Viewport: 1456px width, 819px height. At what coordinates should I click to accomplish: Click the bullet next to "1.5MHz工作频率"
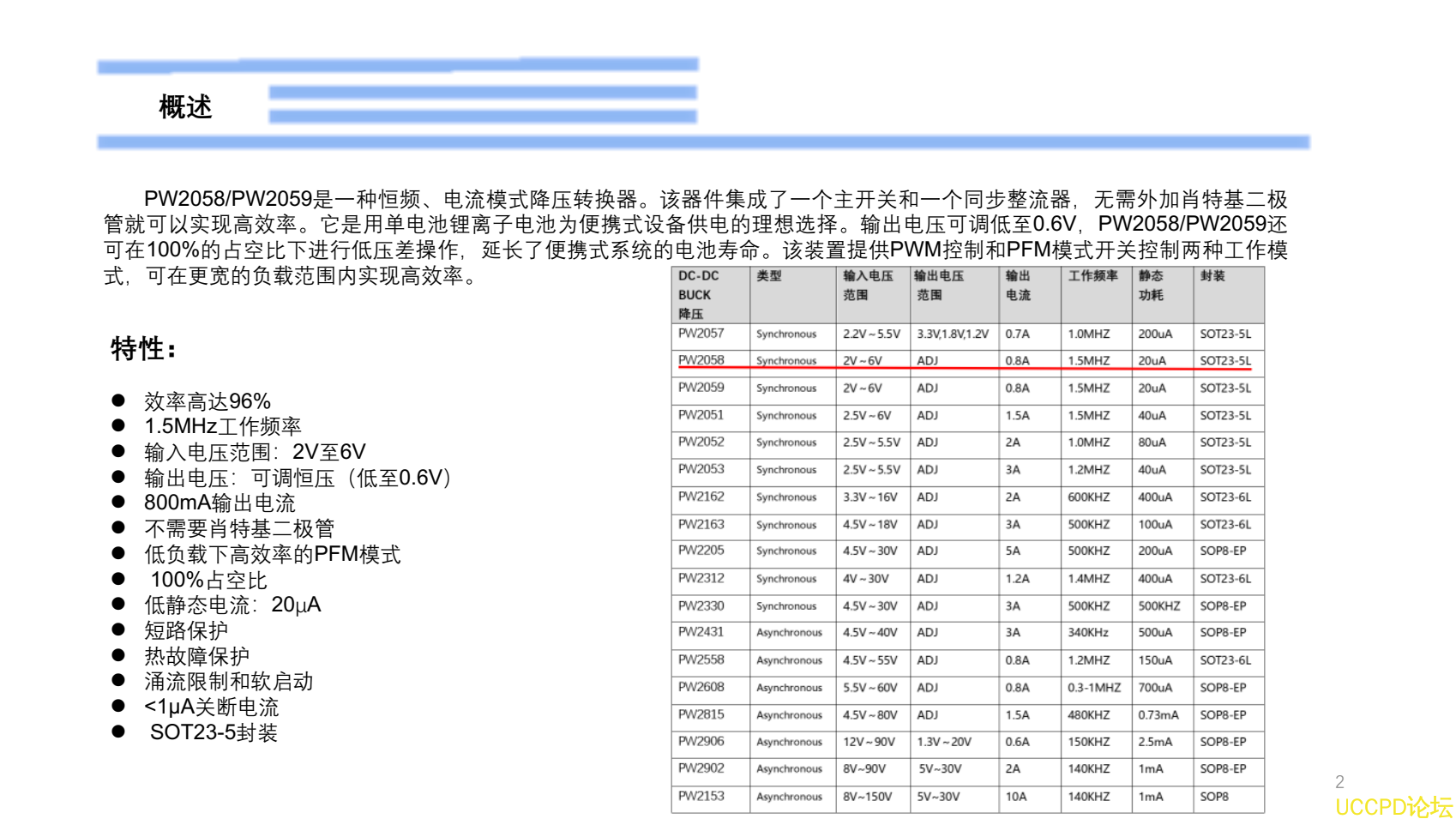[120, 424]
